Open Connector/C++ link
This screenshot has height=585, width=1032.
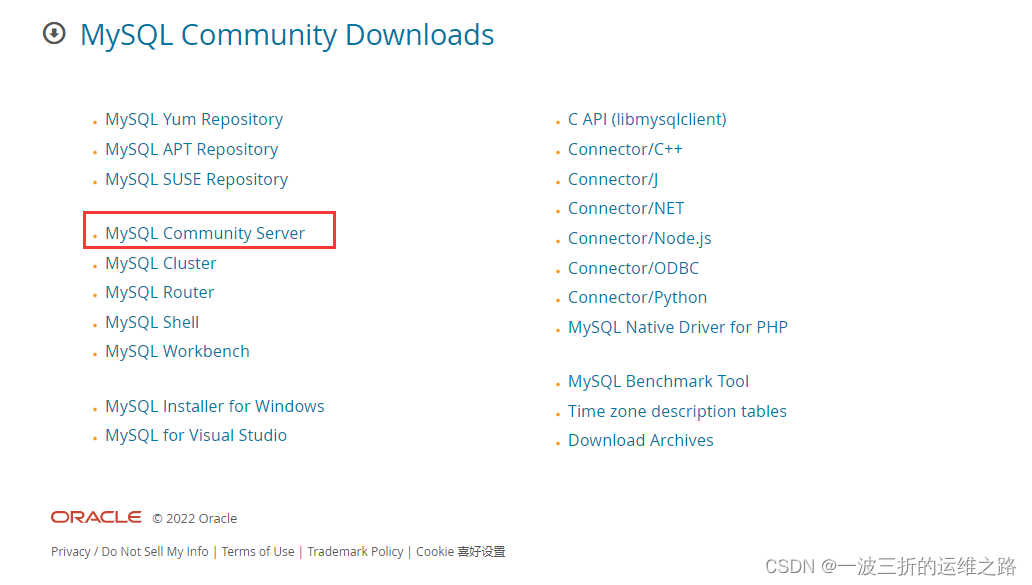click(625, 149)
